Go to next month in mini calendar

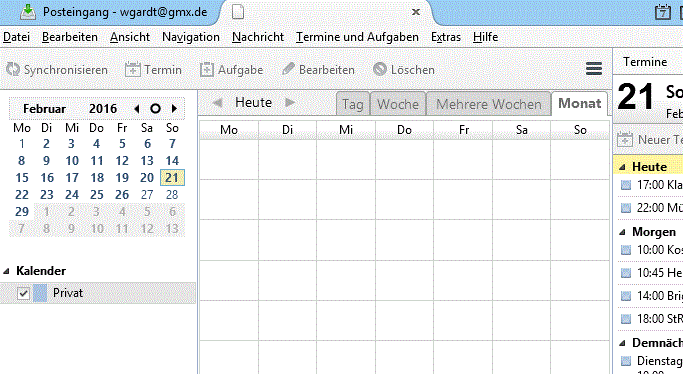(x=174, y=108)
